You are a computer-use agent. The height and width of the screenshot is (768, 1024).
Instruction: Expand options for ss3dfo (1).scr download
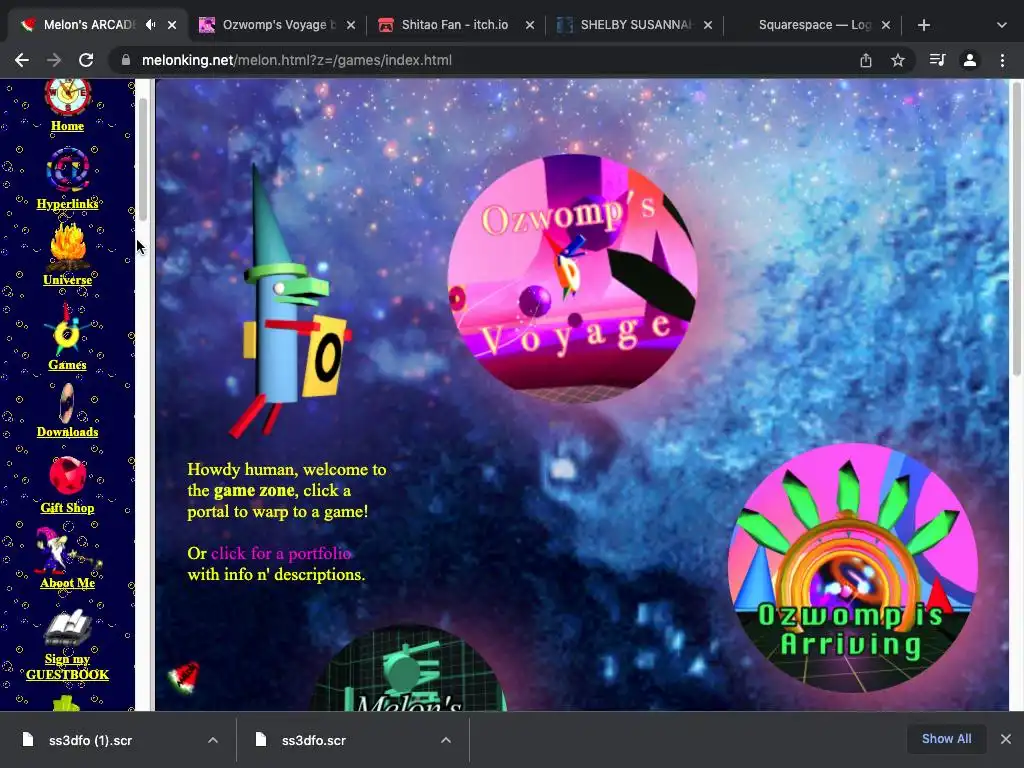pos(213,740)
